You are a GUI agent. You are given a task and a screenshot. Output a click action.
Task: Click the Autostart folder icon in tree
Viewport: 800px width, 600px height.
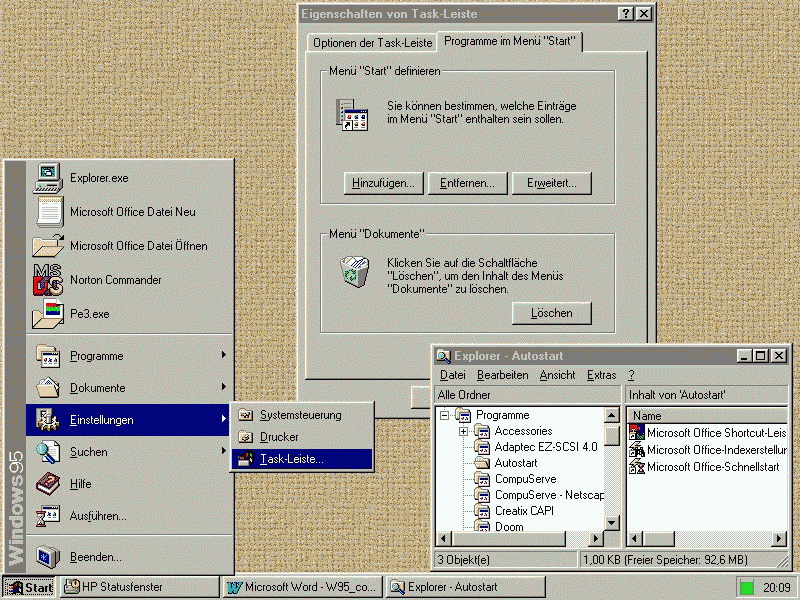[482, 463]
